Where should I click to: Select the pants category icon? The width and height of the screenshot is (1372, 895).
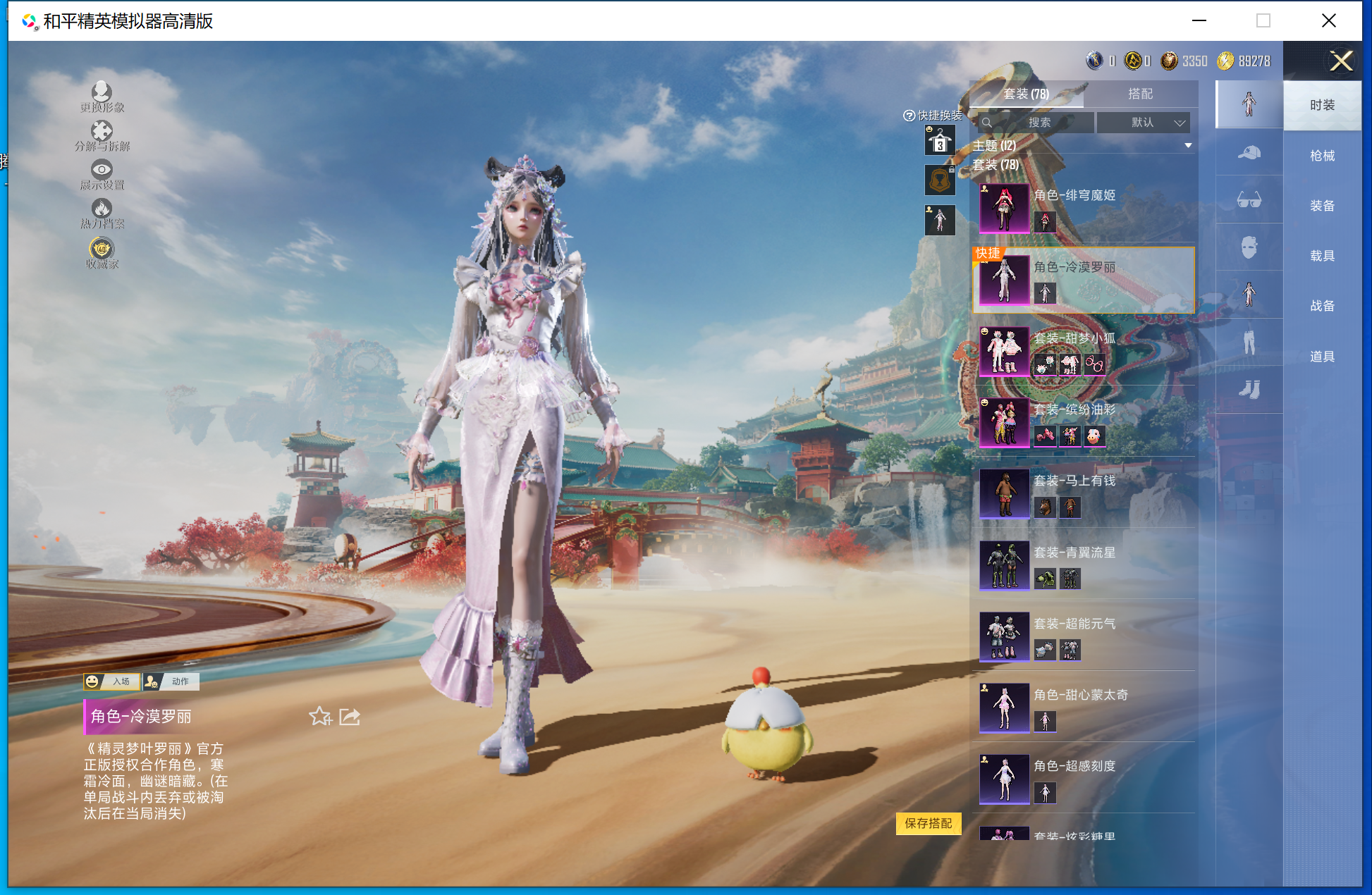coord(1249,342)
